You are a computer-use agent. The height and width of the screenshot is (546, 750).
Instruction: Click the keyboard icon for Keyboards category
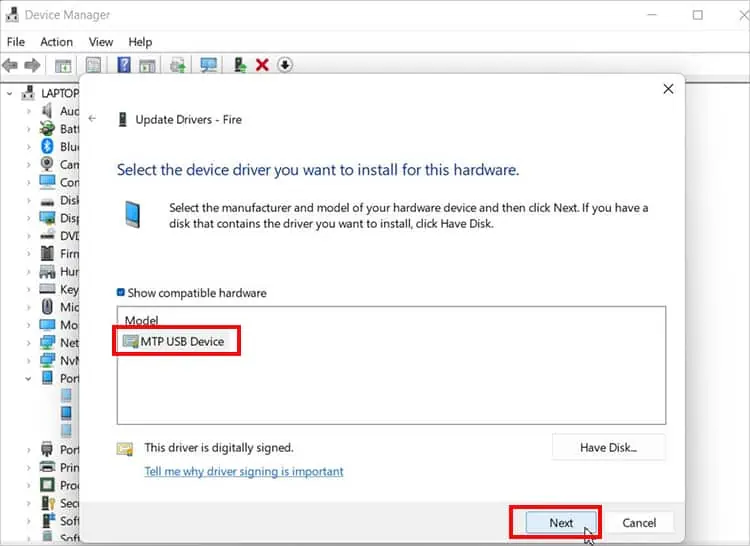pyautogui.click(x=47, y=289)
